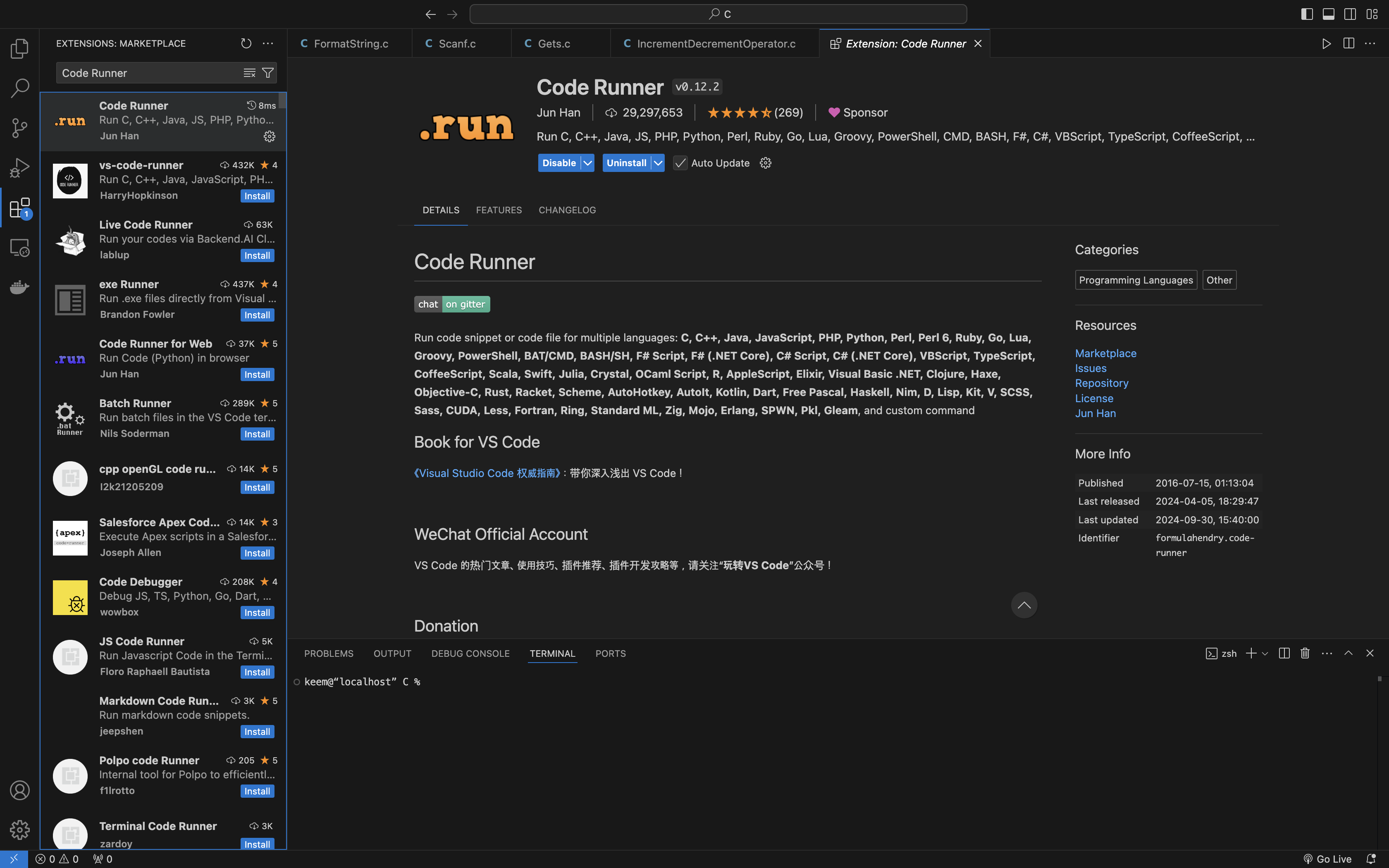Open Source Control view
The height and width of the screenshot is (868, 1389).
(x=19, y=128)
